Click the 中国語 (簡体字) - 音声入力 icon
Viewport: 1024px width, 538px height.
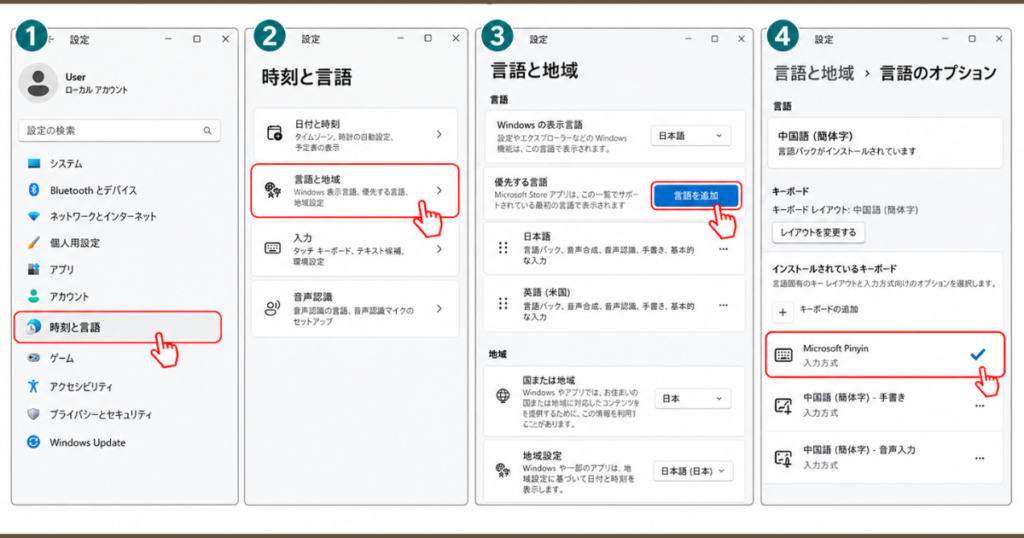click(x=783, y=458)
